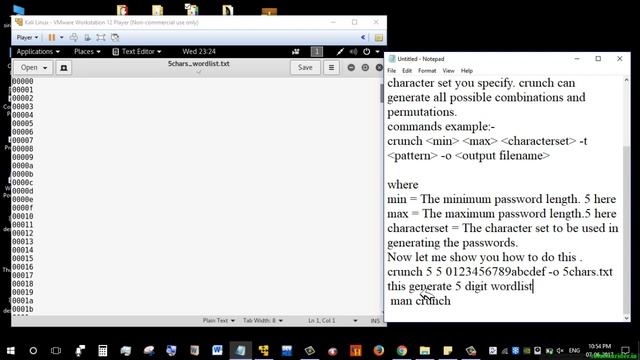Click Notepad scrollbar down arrow
This screenshot has width=640, height=360.
click(x=627, y=318)
